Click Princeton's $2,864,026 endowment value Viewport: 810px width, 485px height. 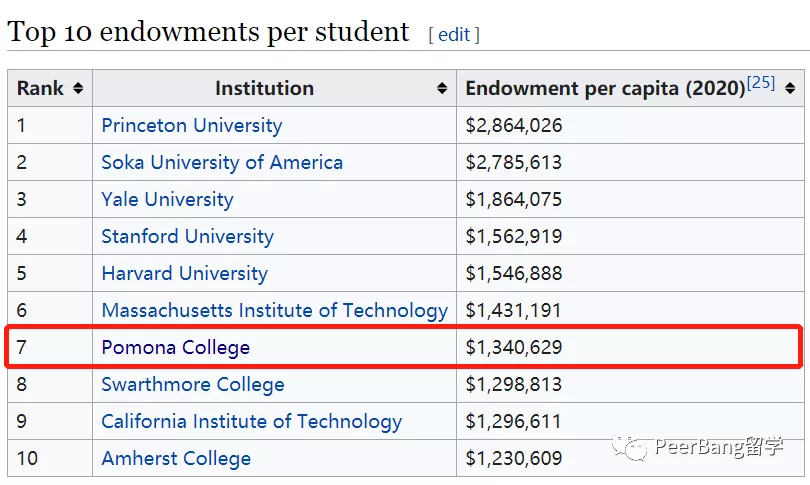pos(514,126)
